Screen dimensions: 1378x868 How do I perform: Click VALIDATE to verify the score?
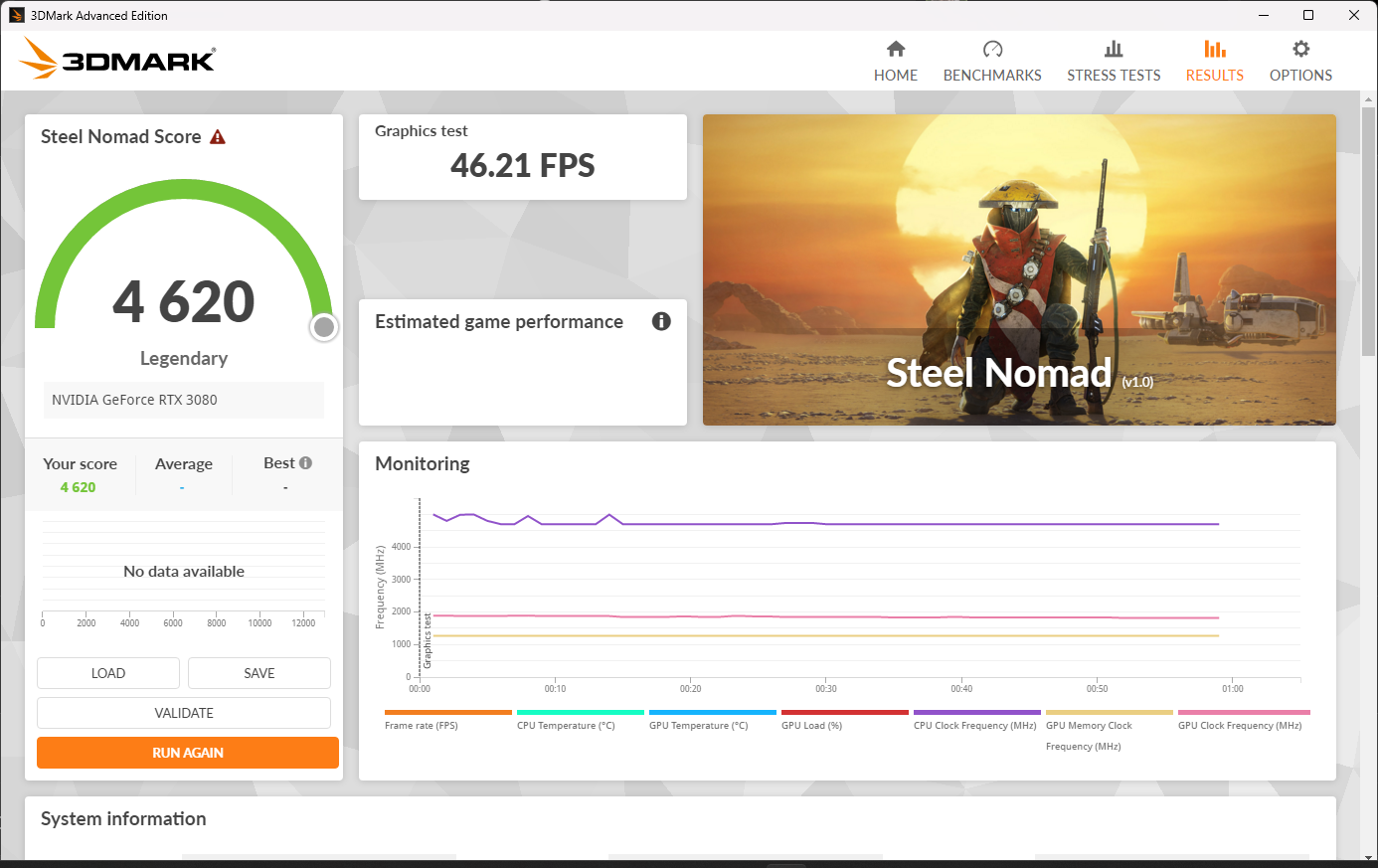tap(183, 713)
